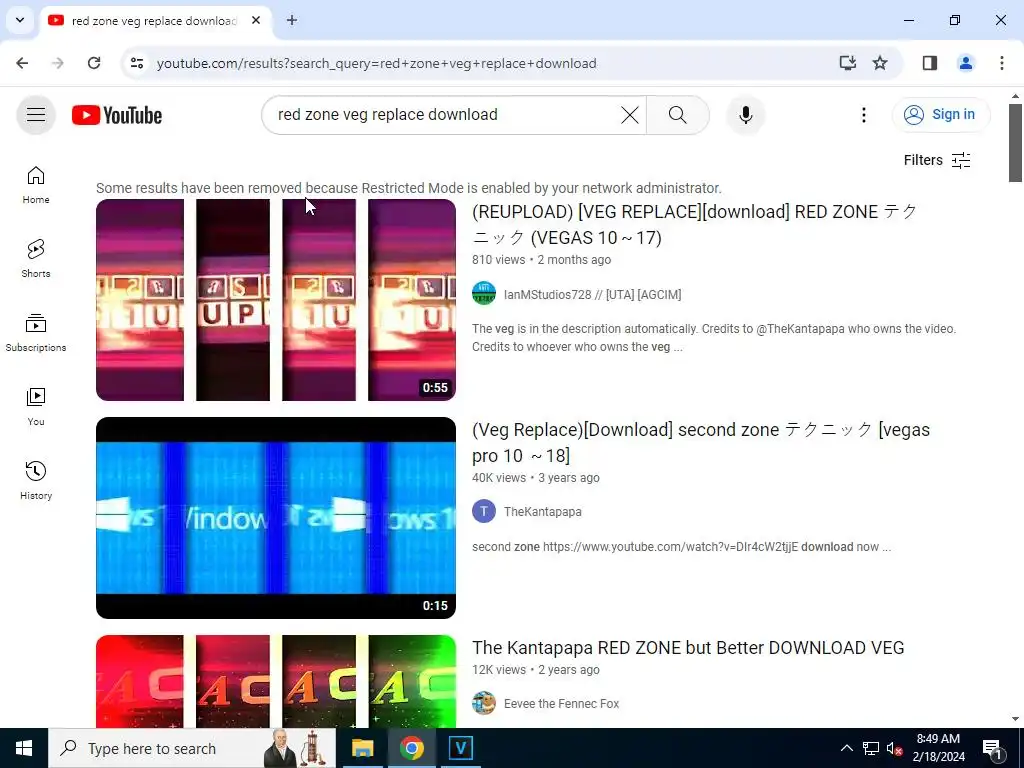Click the install app icon in address bar
The height and width of the screenshot is (768, 1024).
[848, 63]
